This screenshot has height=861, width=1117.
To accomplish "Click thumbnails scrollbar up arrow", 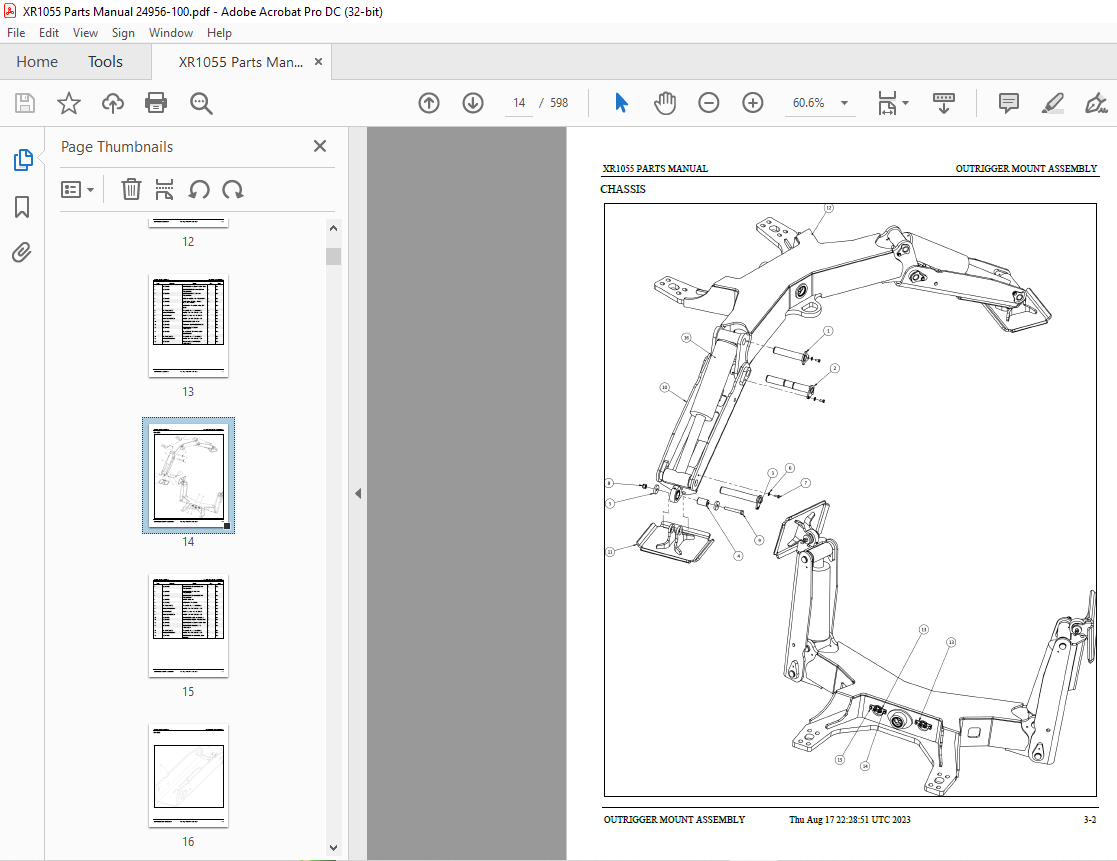I will click(x=333, y=228).
